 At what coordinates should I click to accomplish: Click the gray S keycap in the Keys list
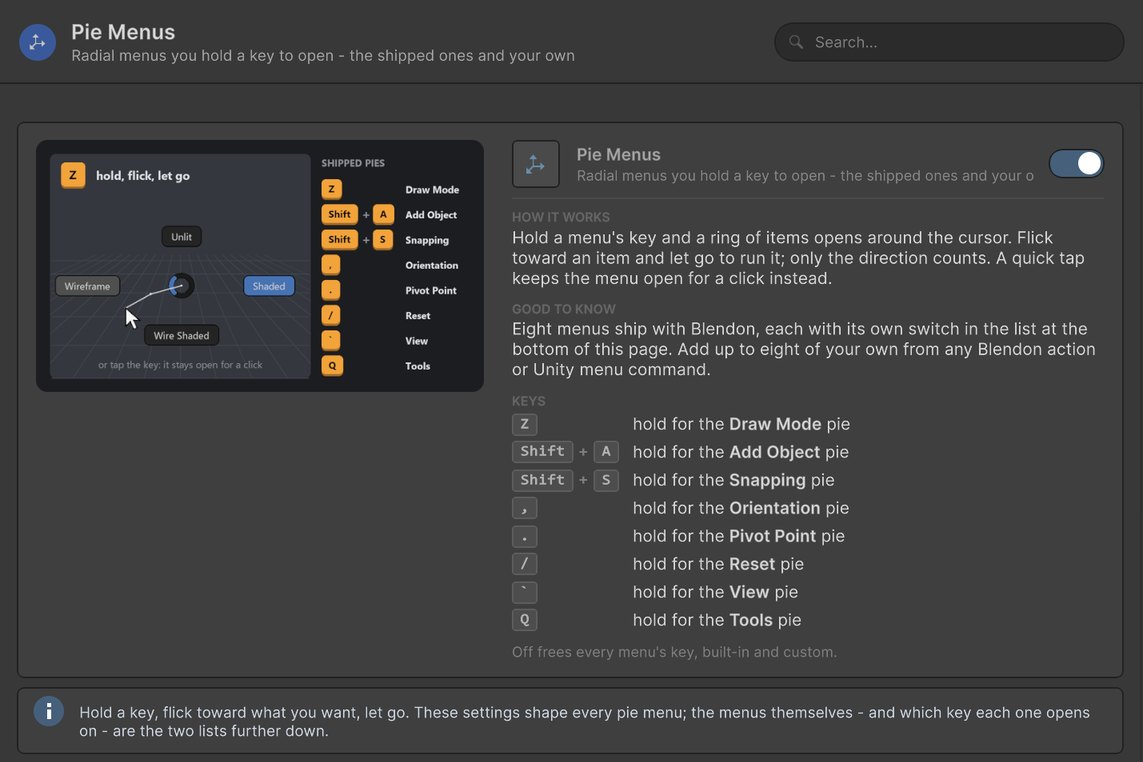tap(606, 481)
